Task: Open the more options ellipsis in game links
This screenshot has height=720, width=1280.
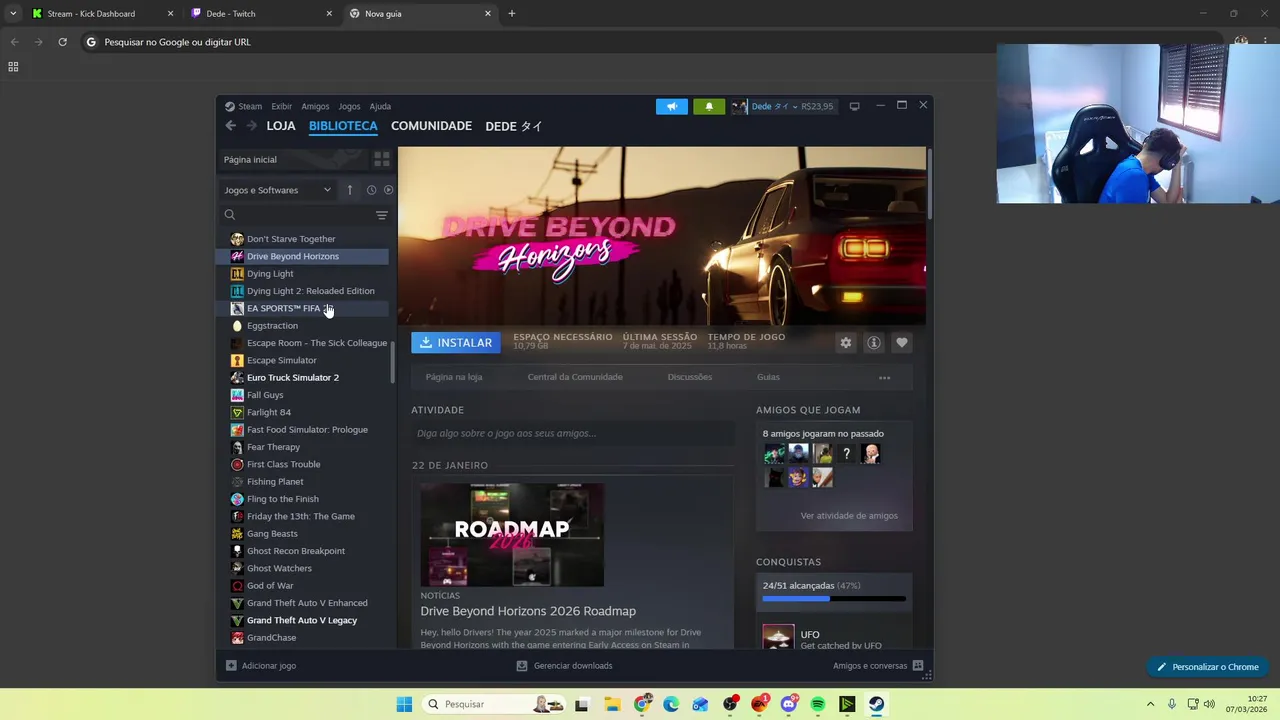Action: [x=884, y=378]
